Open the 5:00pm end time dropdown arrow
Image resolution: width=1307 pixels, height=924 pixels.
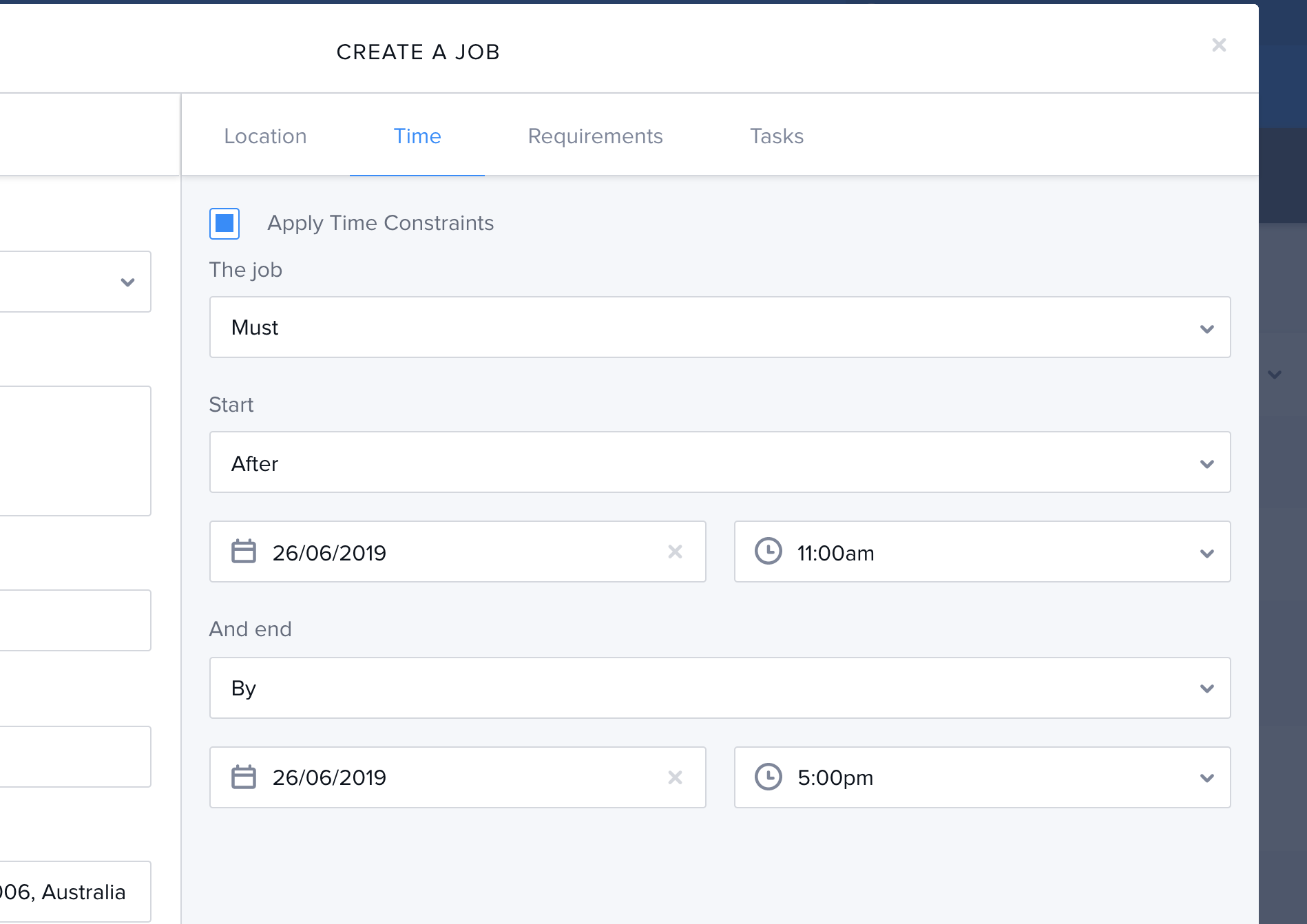coord(1206,778)
